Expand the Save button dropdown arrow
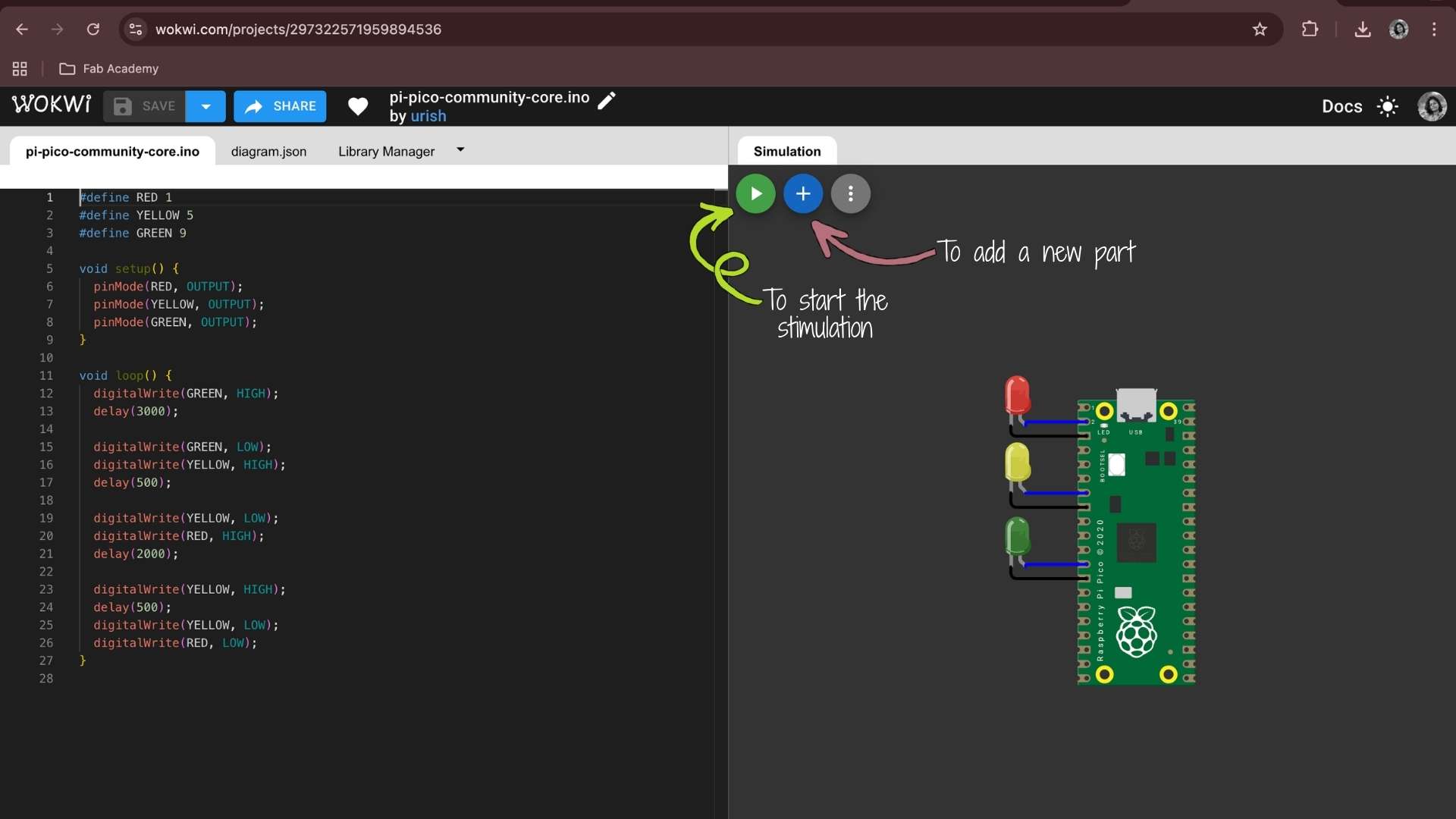The width and height of the screenshot is (1456, 819). (206, 106)
